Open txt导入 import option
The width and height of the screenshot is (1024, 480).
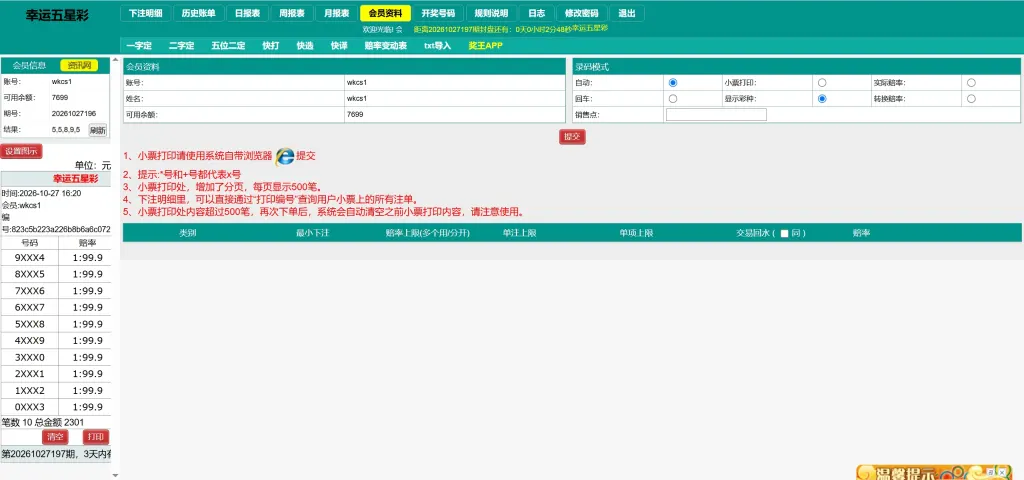tap(438, 46)
